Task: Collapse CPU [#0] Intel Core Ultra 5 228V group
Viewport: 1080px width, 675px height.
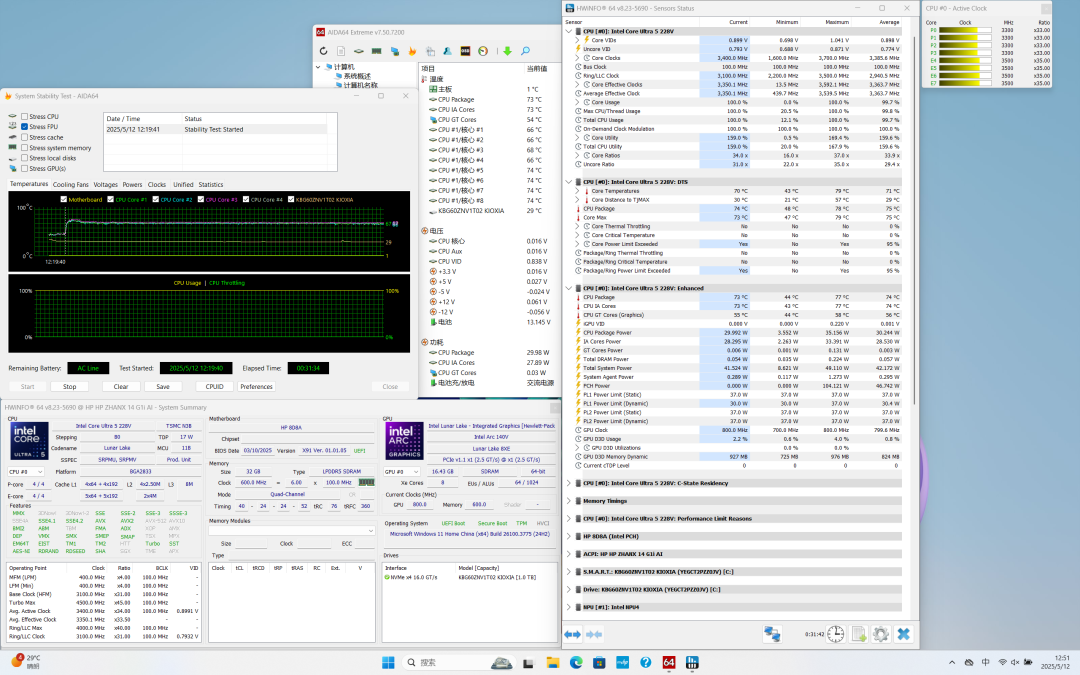Action: point(569,31)
